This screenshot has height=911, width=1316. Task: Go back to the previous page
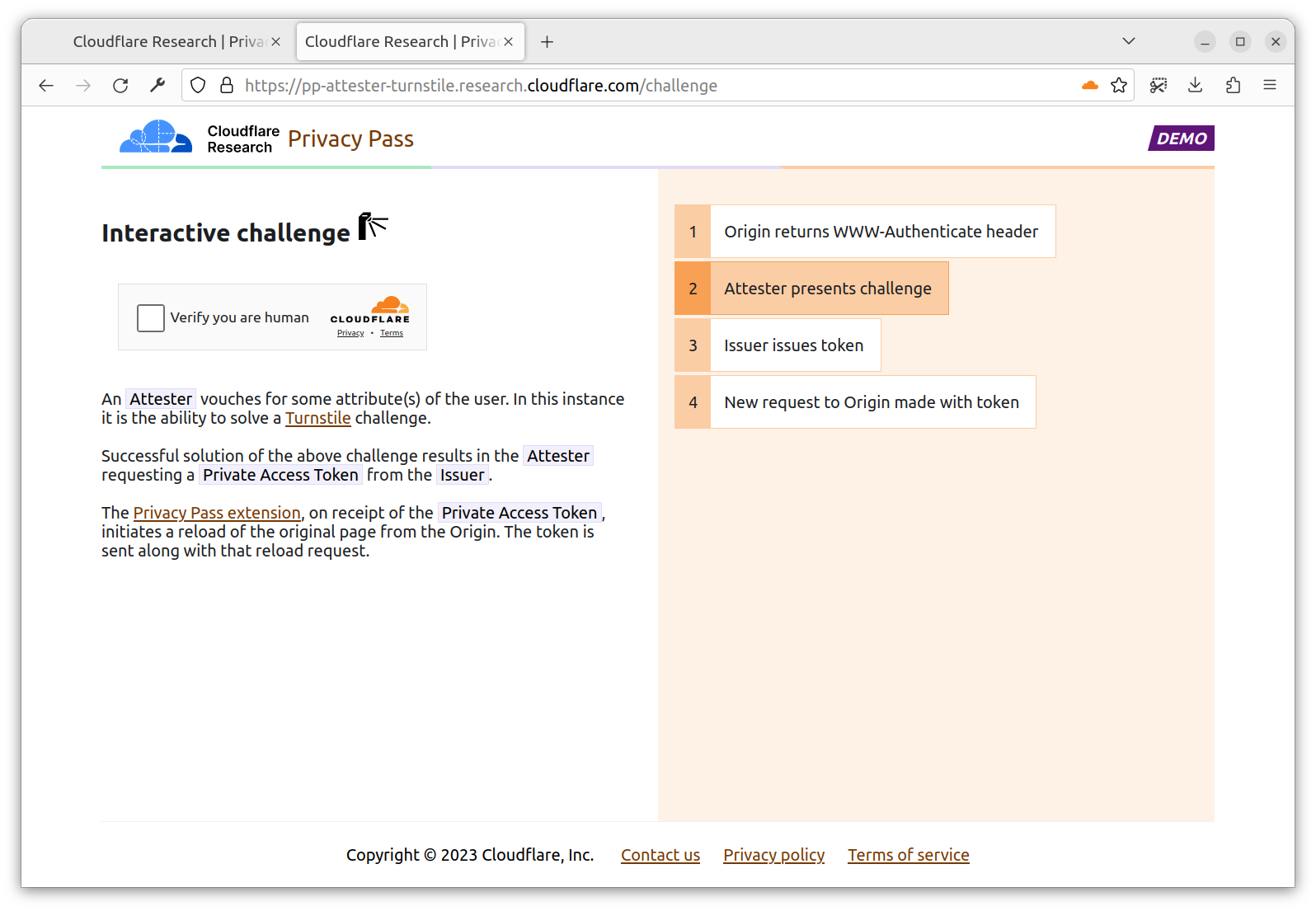click(46, 85)
